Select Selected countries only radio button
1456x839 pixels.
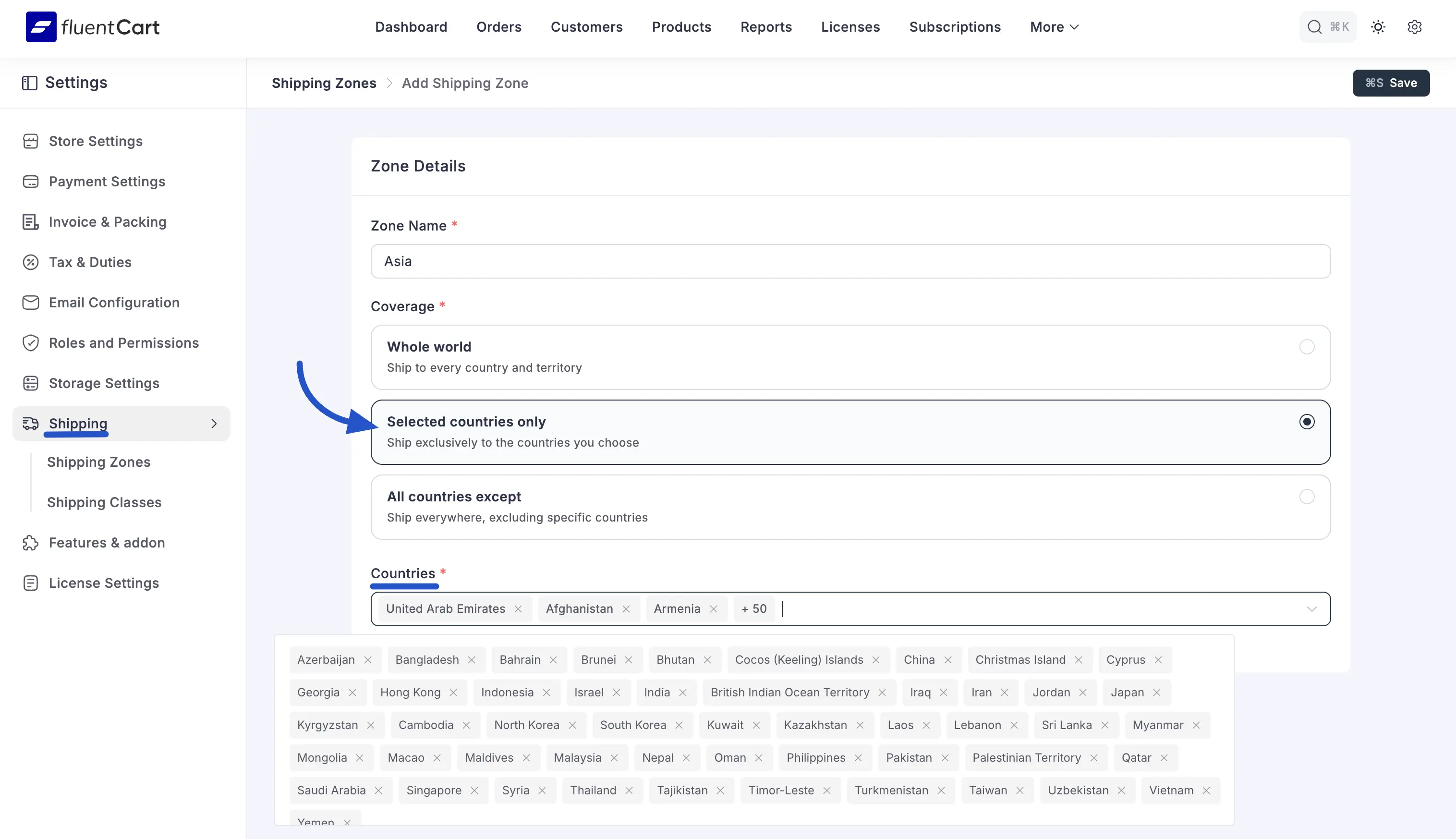pyautogui.click(x=1307, y=422)
